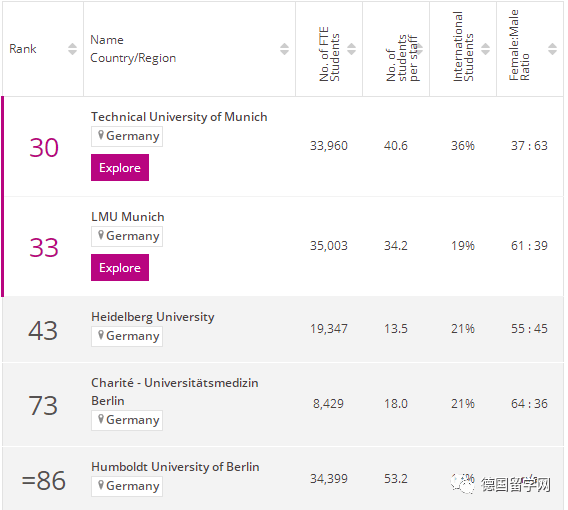Click Charité's international students 21%

point(463,404)
